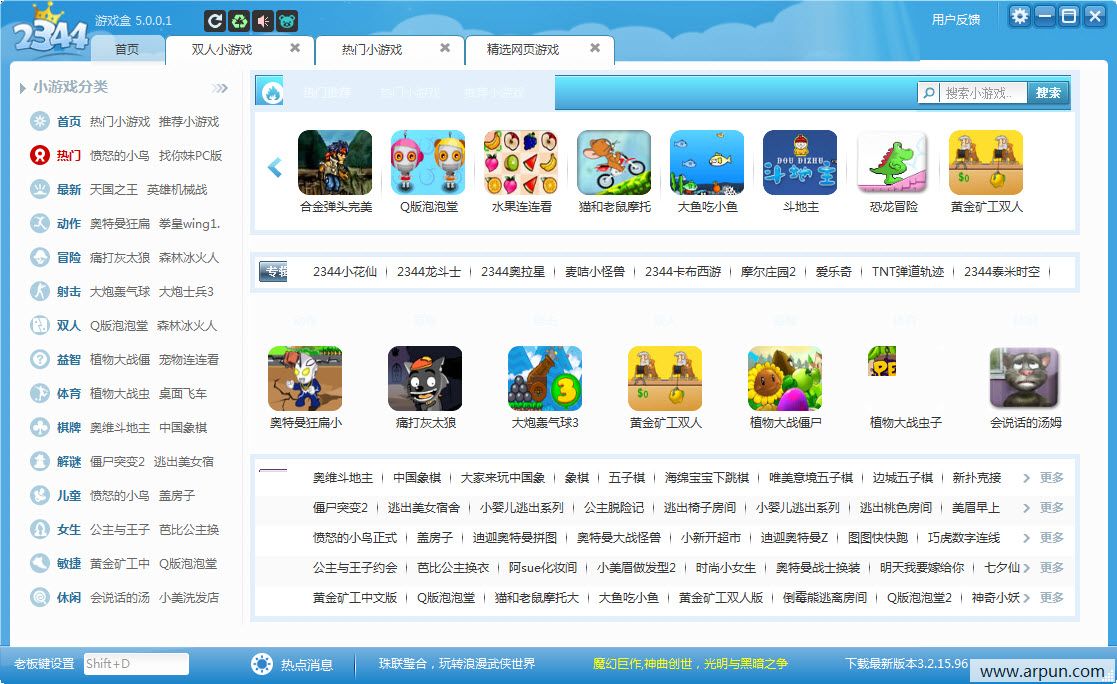The image size is (1117, 684).
Task: Click the search magnifier icon
Action: pyautogui.click(x=928, y=93)
